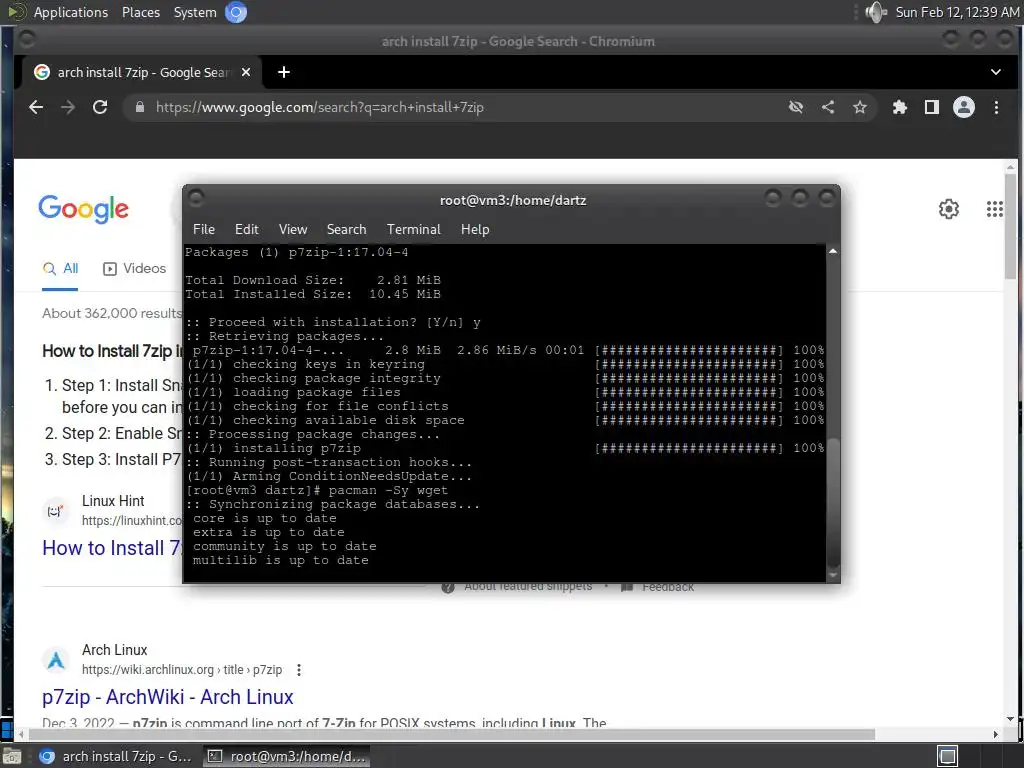Click the Arch Linux wiki URL breadcrumb text
This screenshot has height=768, width=1024.
coord(182,670)
